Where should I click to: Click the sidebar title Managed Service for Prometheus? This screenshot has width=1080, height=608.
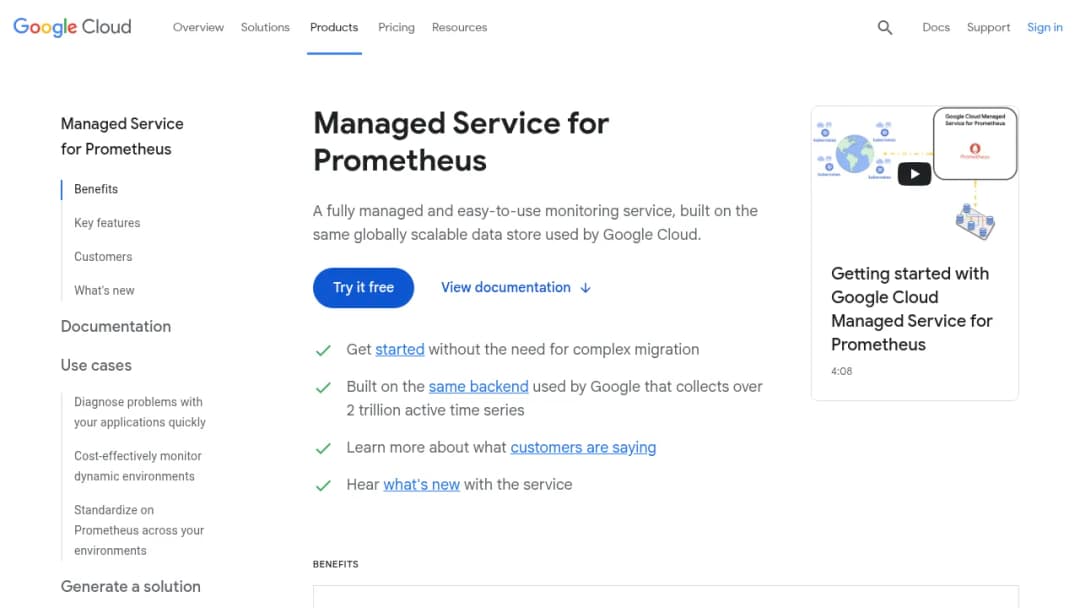click(x=122, y=136)
